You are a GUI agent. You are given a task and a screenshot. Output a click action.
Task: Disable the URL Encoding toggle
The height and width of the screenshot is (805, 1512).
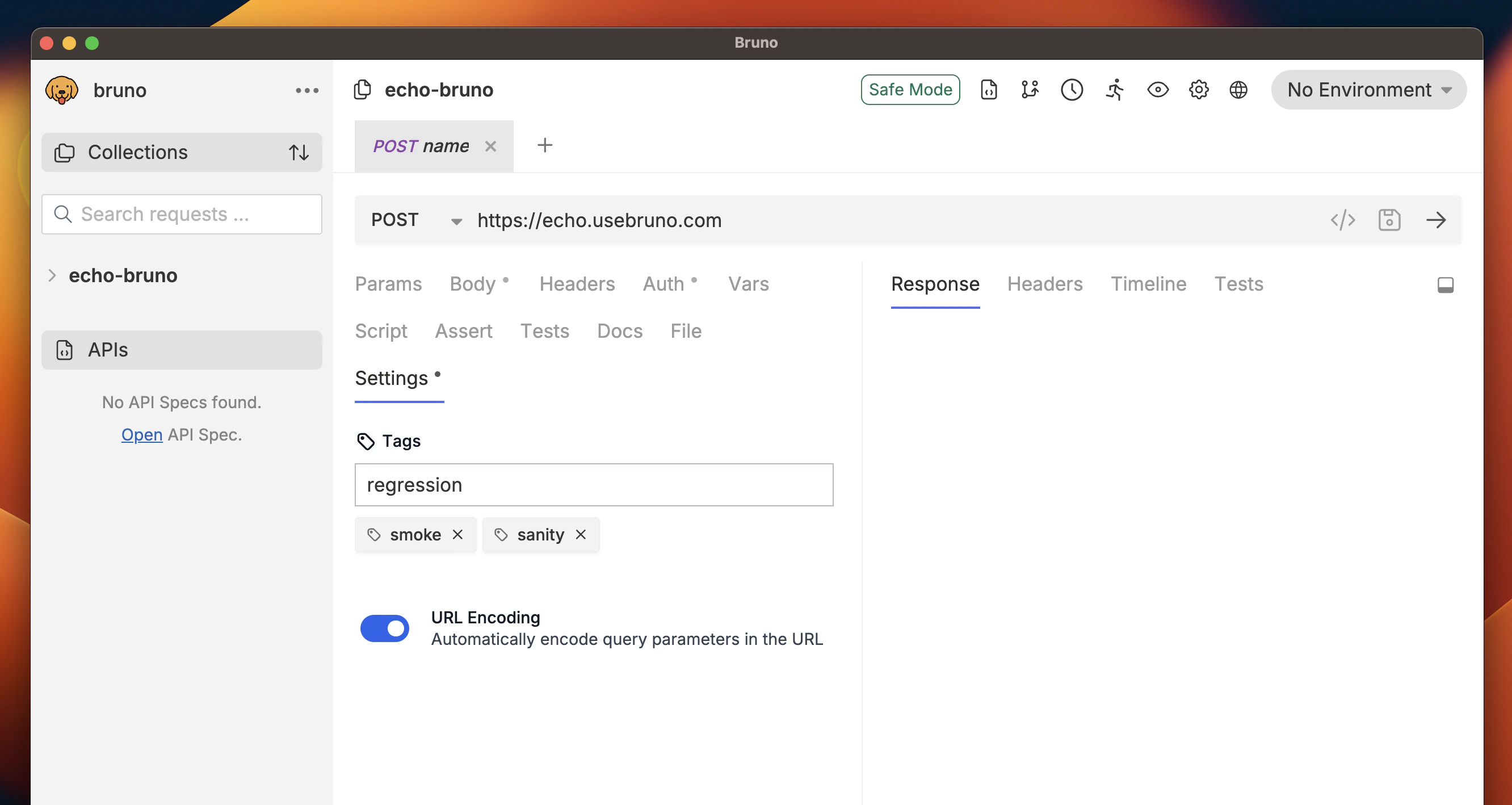point(384,628)
